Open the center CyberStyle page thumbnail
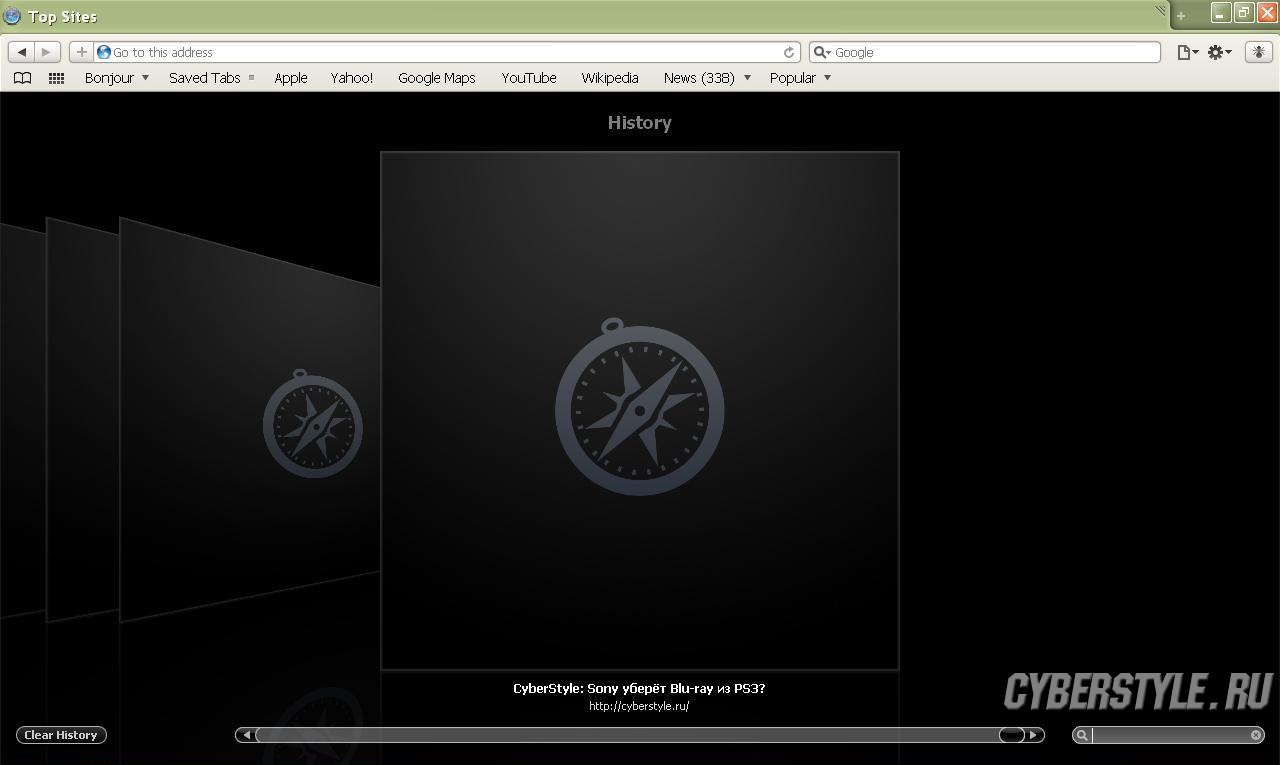The image size is (1280, 765). pyautogui.click(x=640, y=410)
